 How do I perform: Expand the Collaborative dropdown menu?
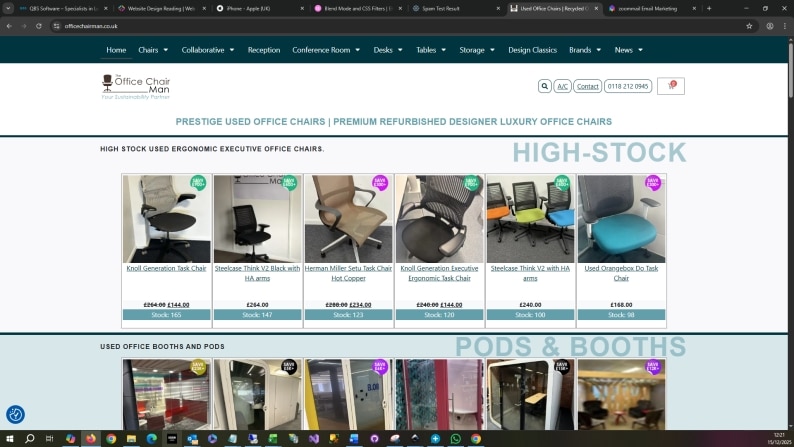point(208,50)
